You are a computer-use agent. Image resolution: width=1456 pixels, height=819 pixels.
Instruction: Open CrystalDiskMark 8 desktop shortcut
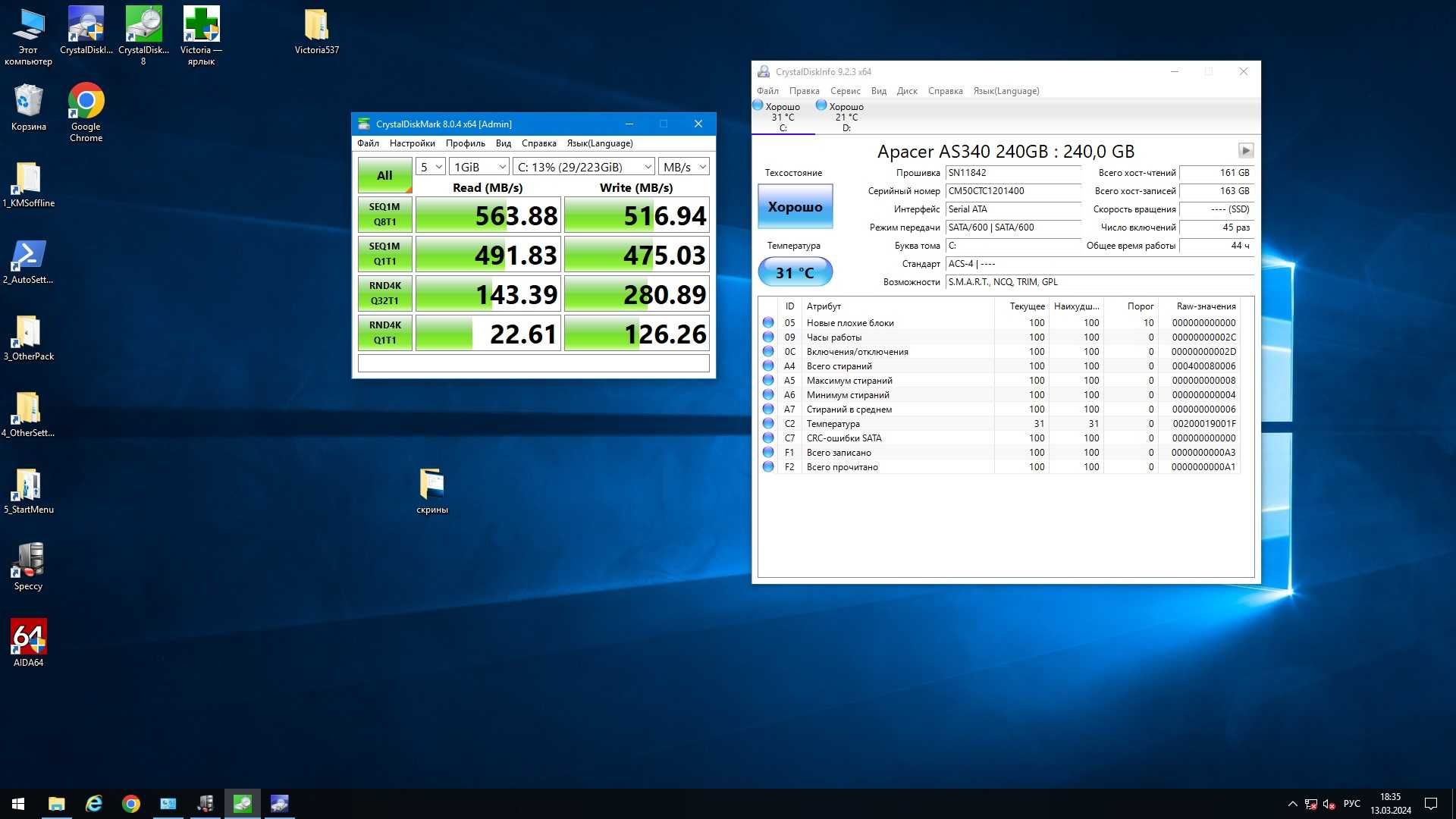pyautogui.click(x=143, y=36)
